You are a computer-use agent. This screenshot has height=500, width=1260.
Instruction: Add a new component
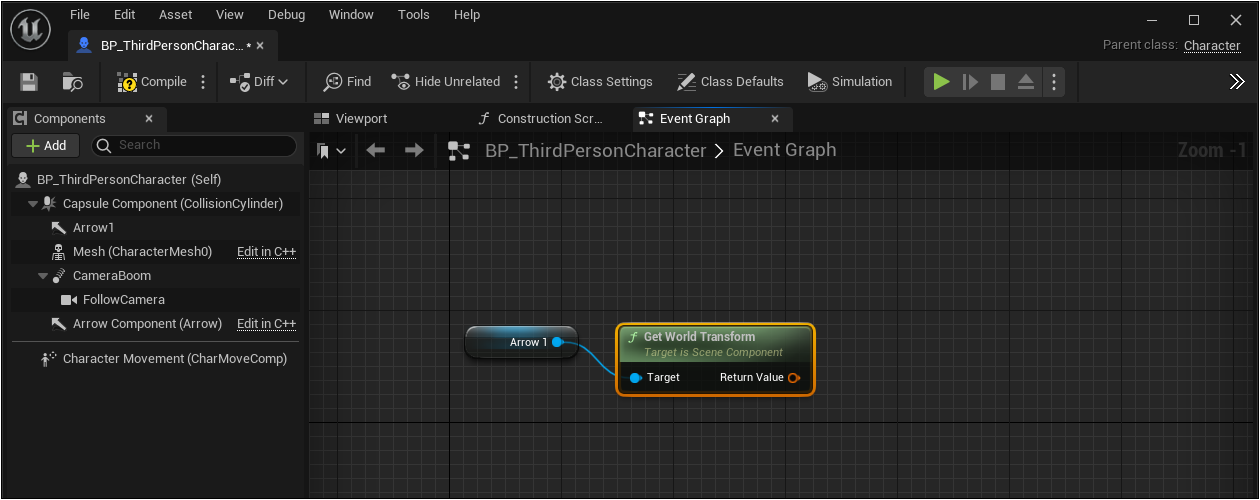[x=46, y=145]
